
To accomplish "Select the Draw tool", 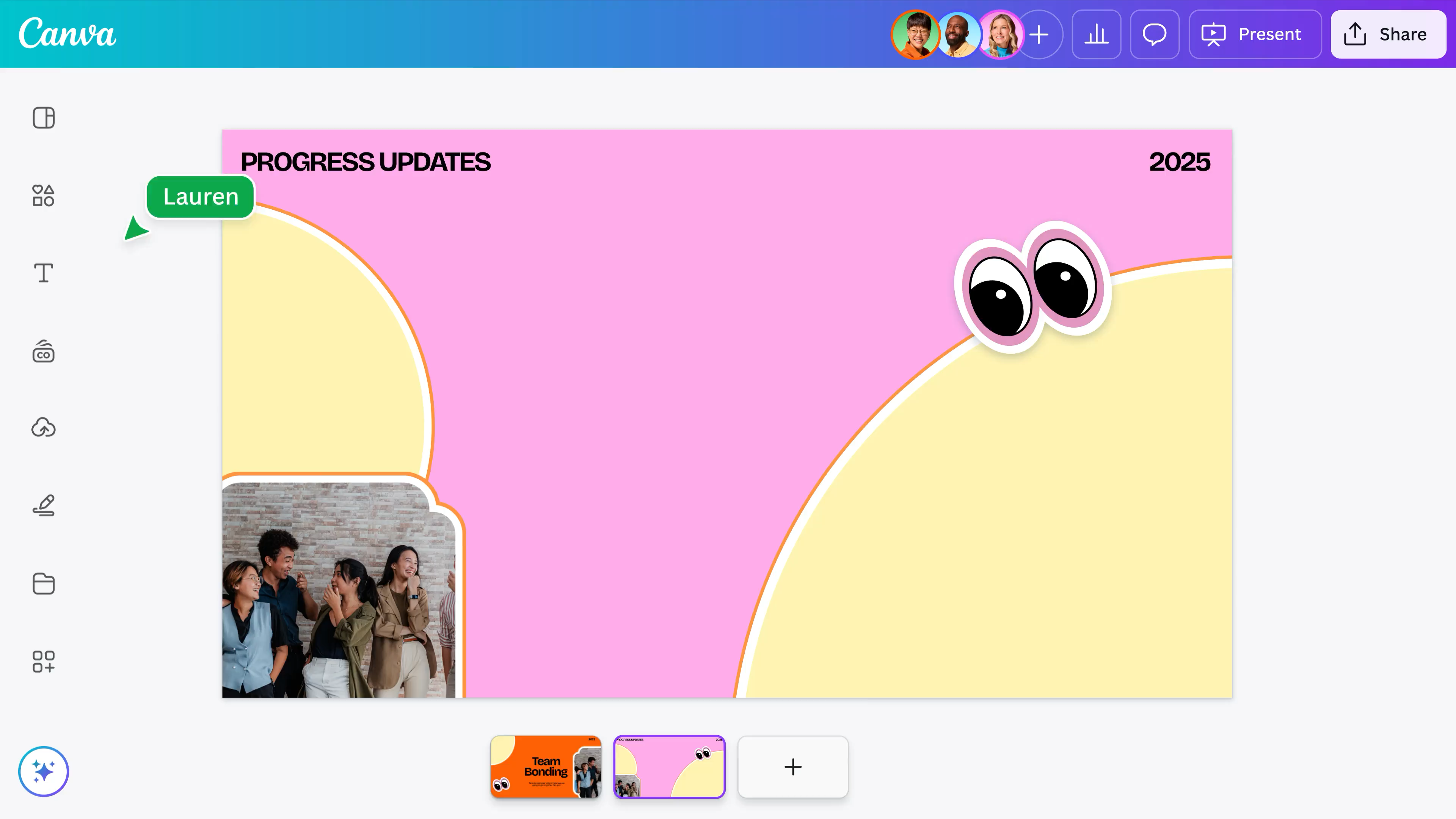I will coord(44,505).
